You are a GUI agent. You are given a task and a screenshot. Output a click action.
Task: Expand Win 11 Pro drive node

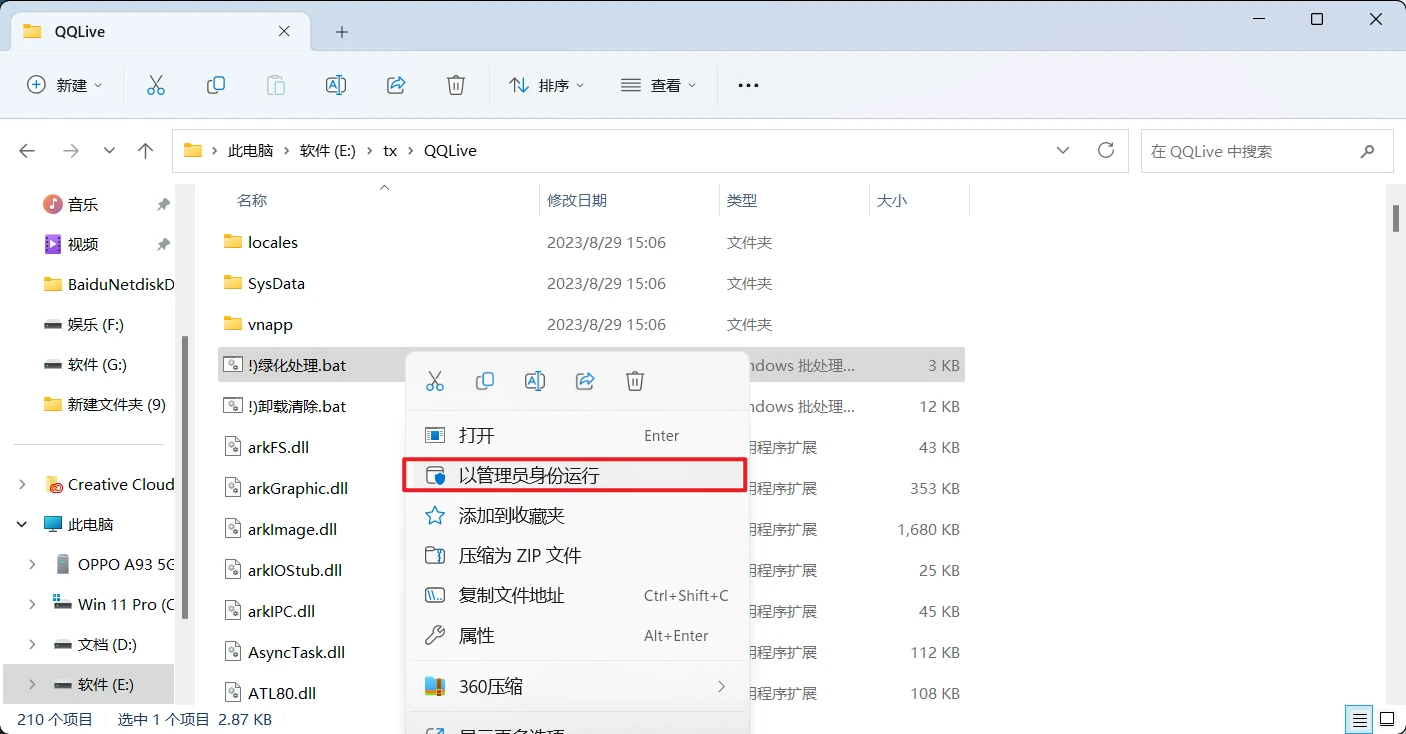pyautogui.click(x=33, y=605)
